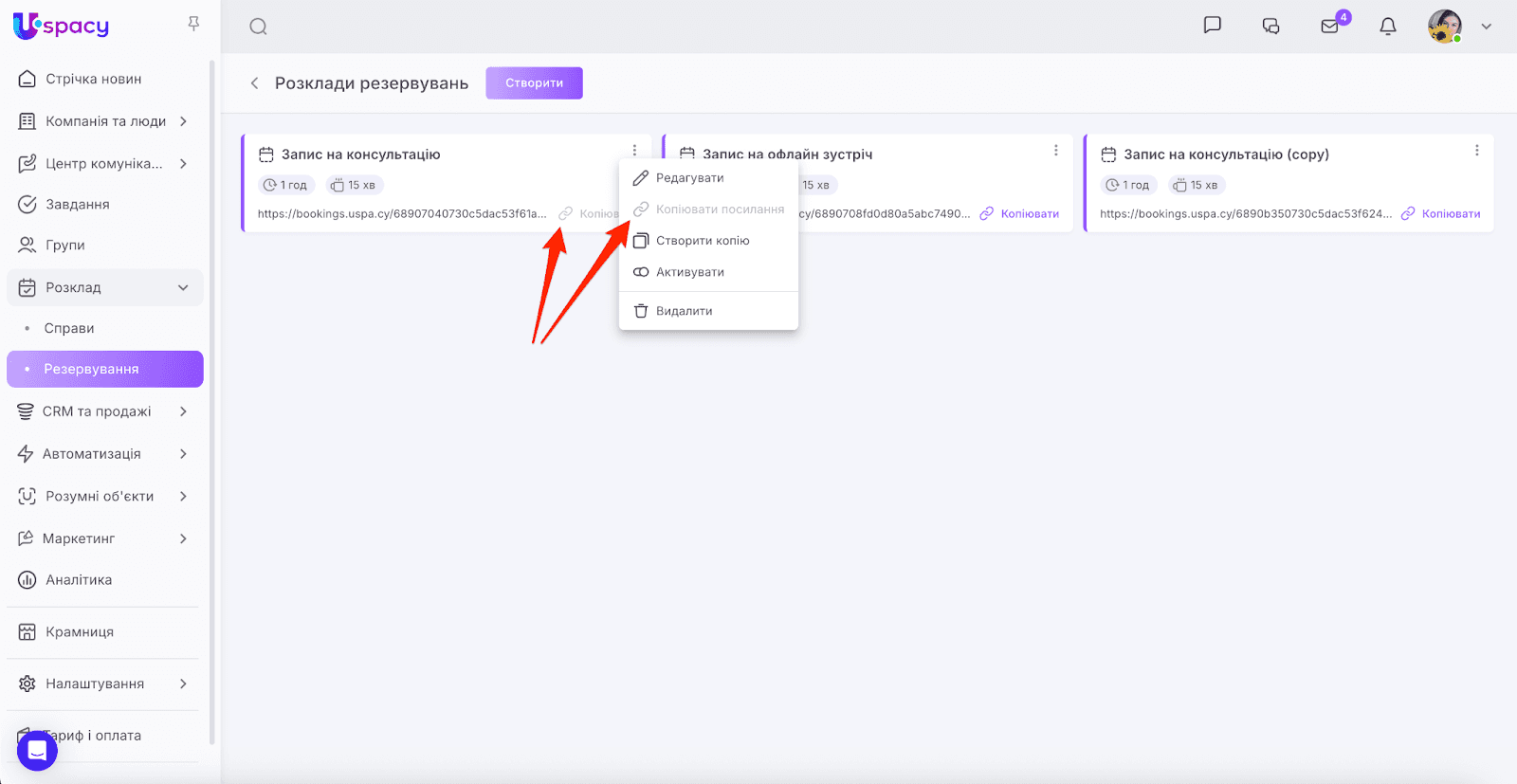Expand the CRM та продажі section
The height and width of the screenshot is (784, 1517).
[183, 411]
